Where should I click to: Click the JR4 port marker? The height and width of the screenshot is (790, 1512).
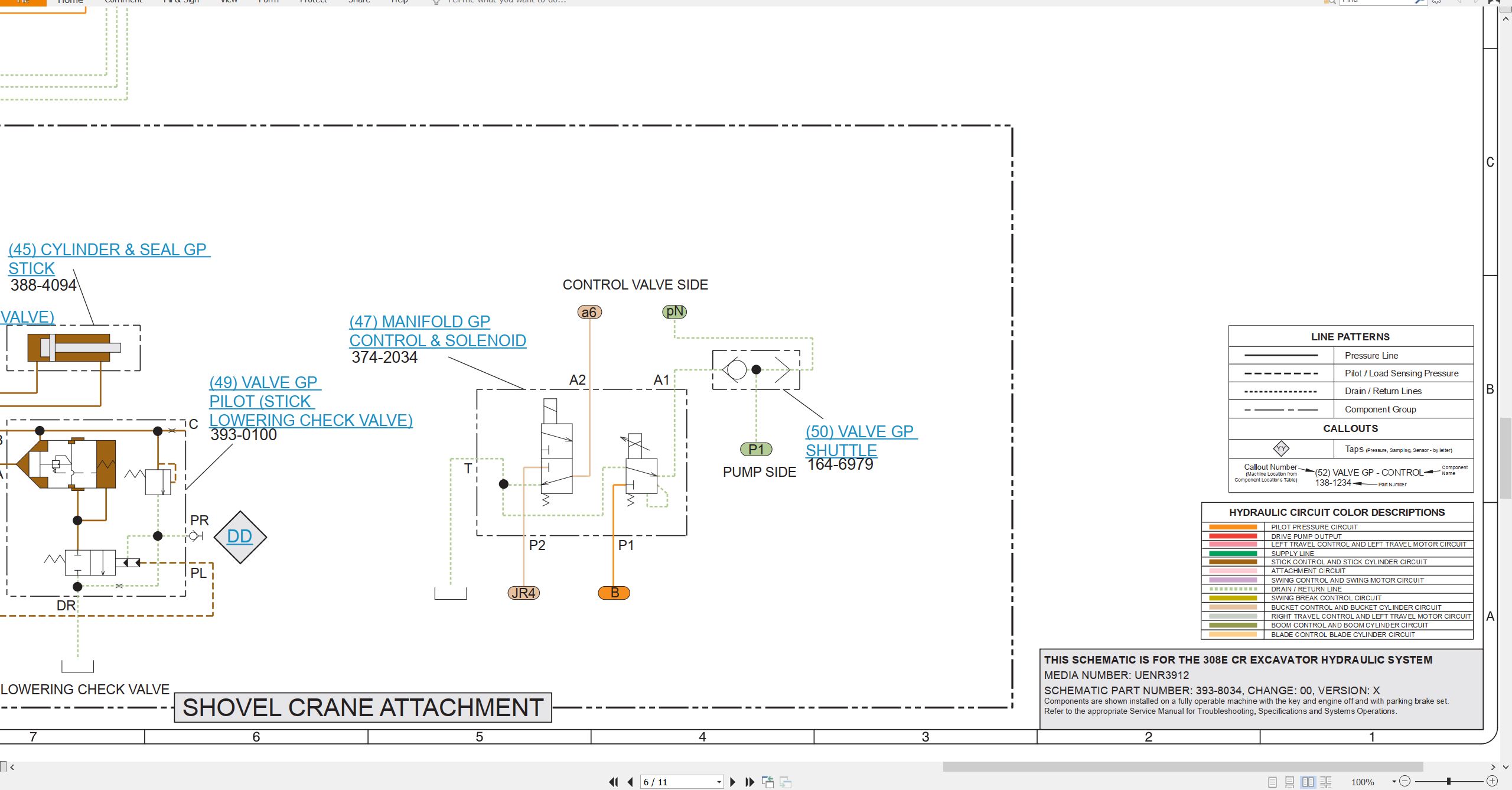[x=523, y=593]
